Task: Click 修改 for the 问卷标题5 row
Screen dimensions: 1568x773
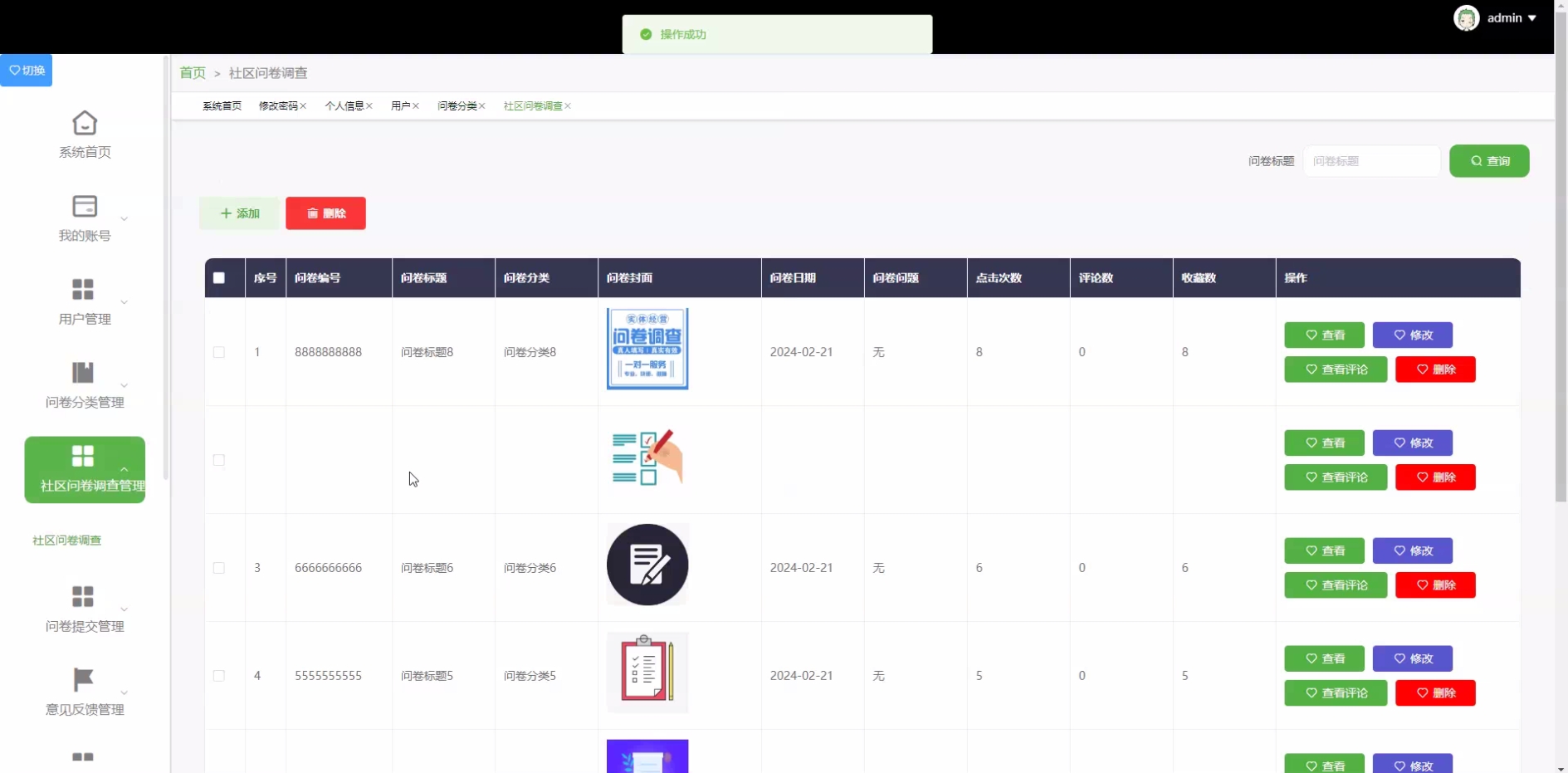Action: tap(1413, 659)
